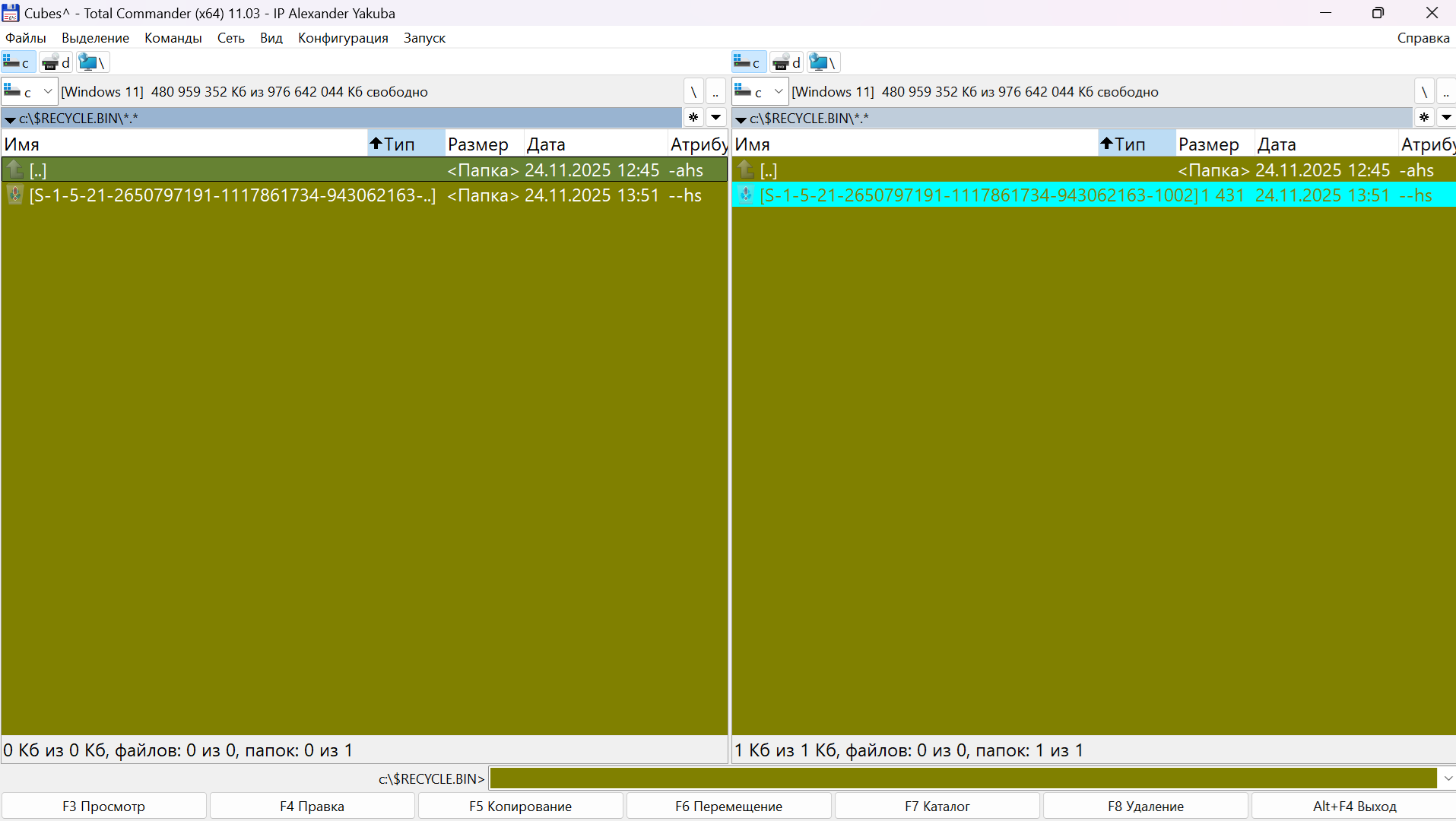Select the [..] row in left panel

pyautogui.click(x=364, y=170)
